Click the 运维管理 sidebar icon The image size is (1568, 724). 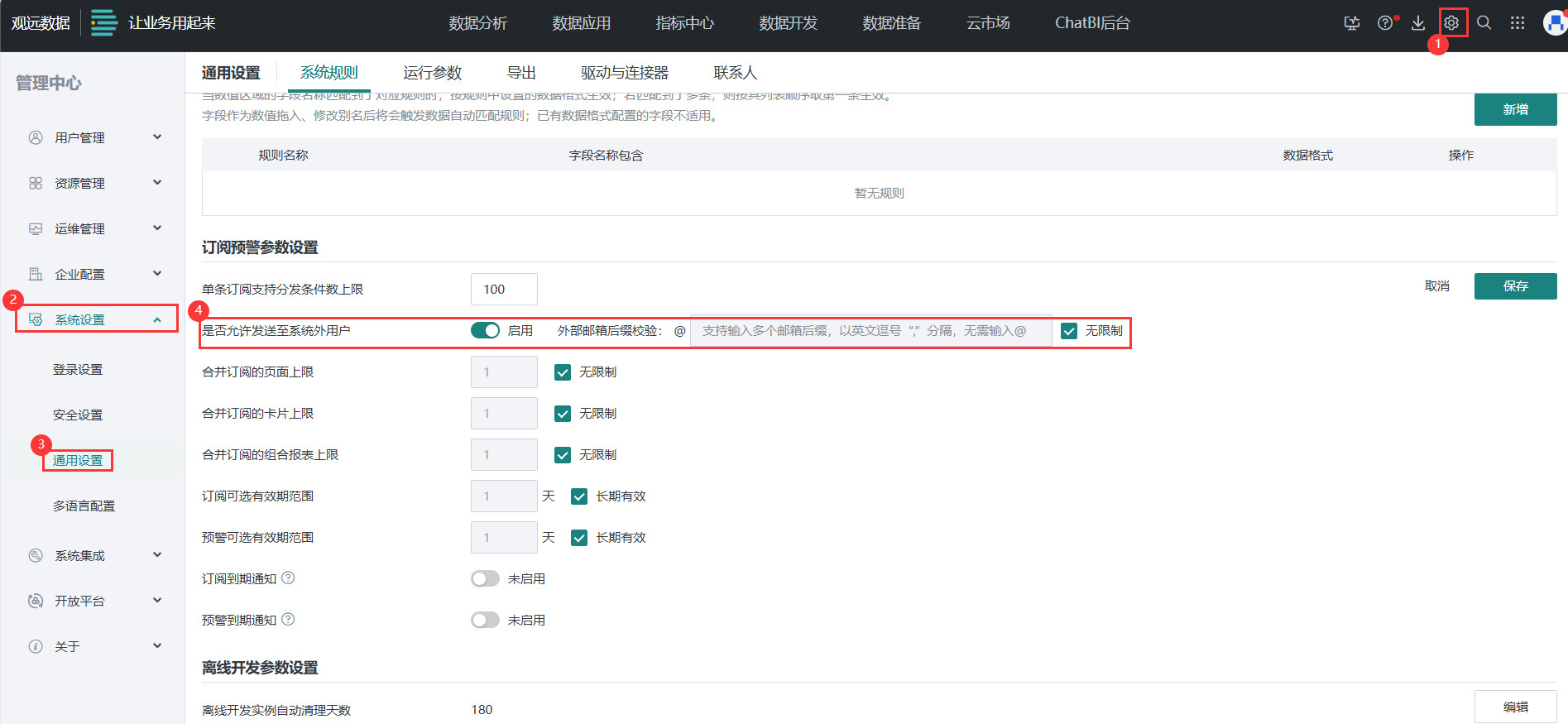tap(36, 228)
